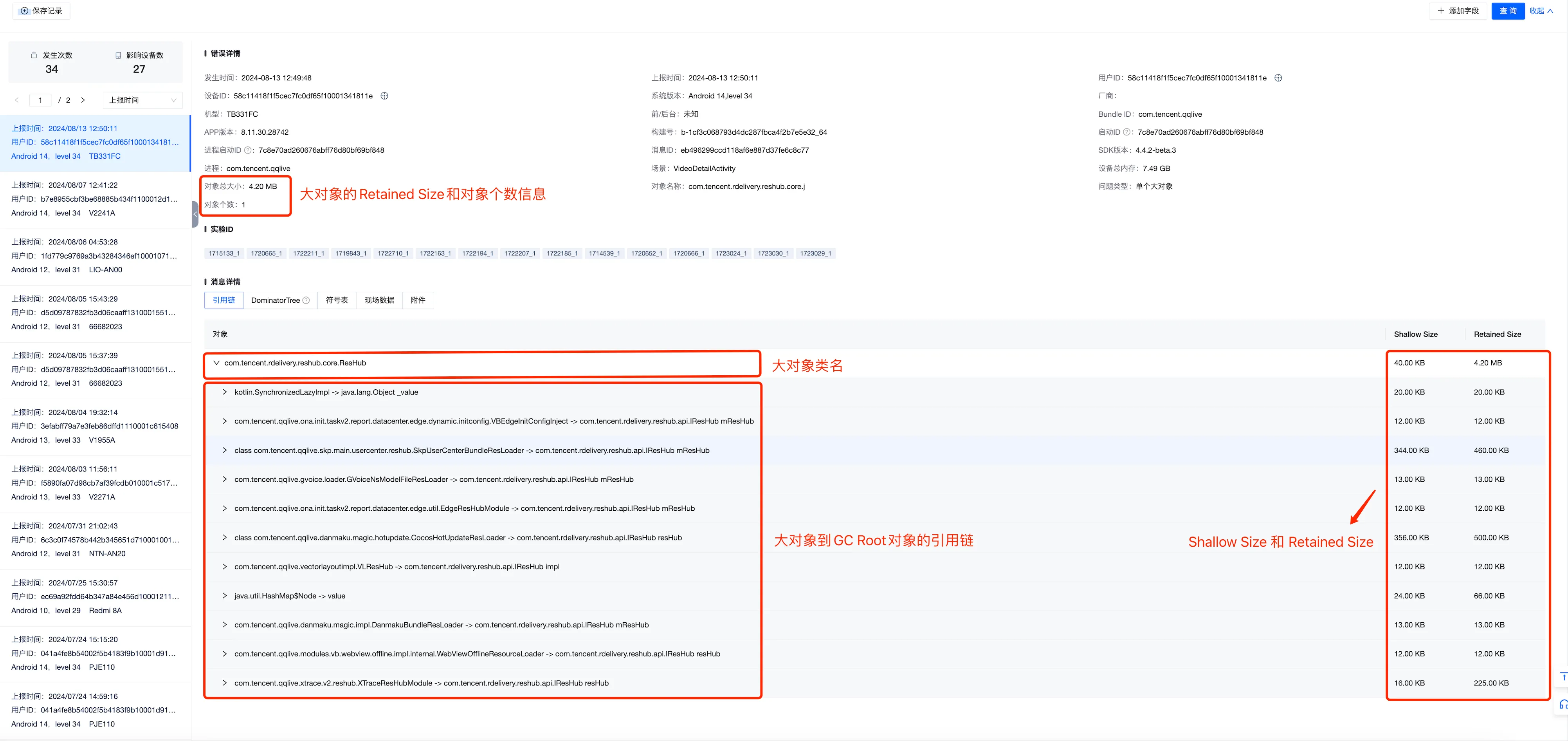Click the plus icon next to 保存记录
This screenshot has width=1568, height=741.
click(24, 11)
